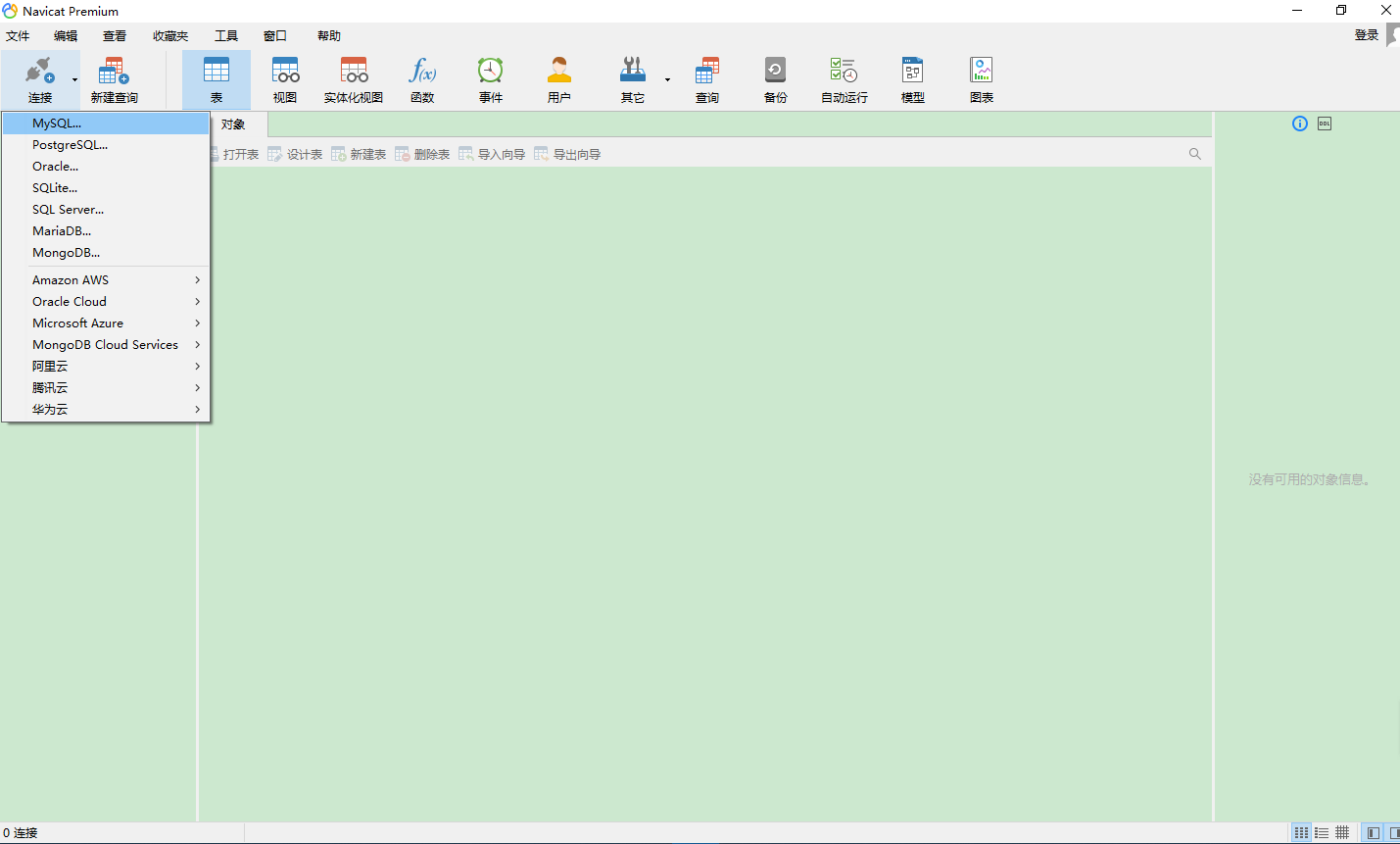
Task: Click the object search magnifier icon
Action: click(x=1195, y=154)
